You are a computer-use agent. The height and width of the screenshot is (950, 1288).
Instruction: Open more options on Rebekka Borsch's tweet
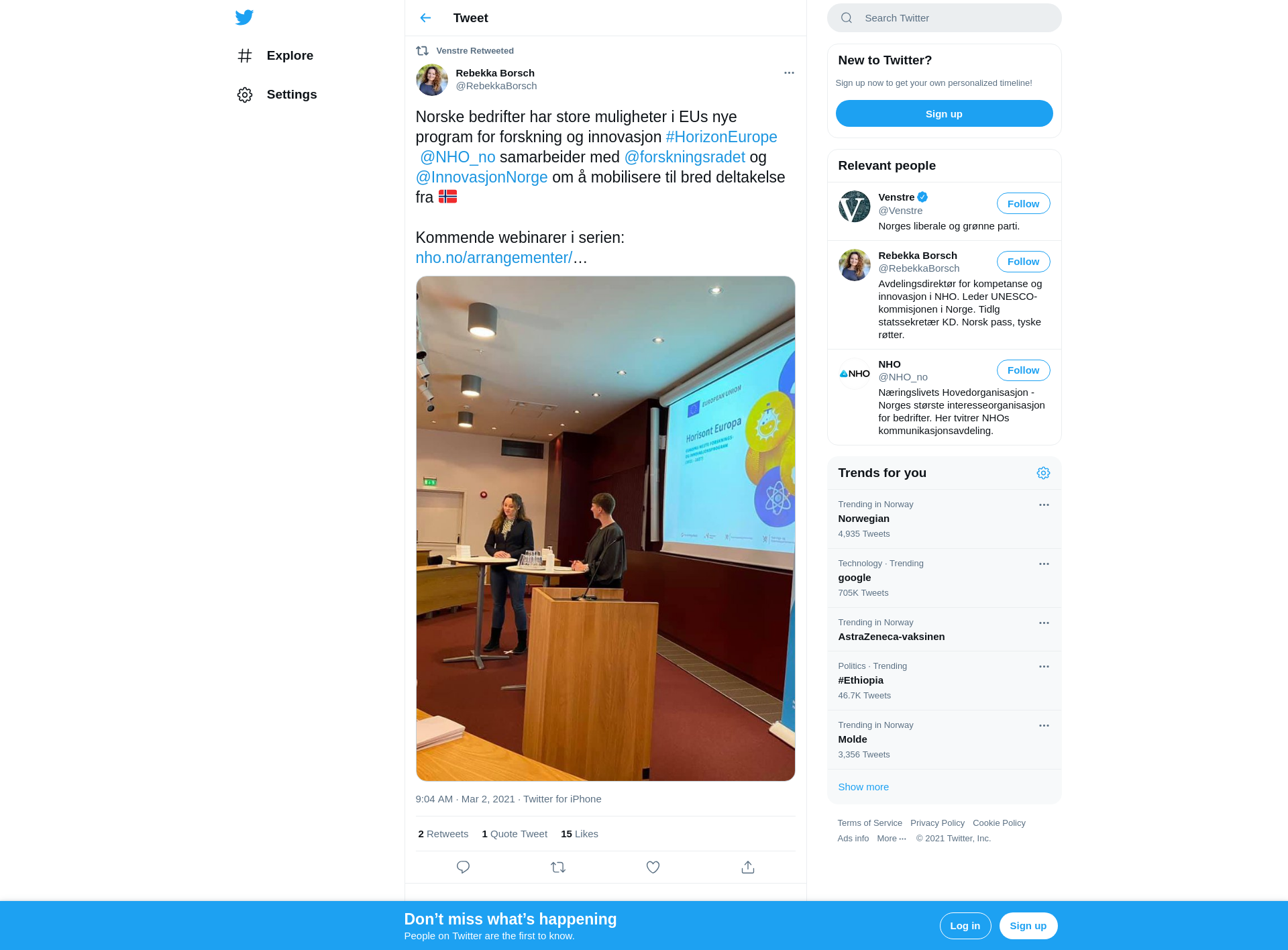coord(789,72)
